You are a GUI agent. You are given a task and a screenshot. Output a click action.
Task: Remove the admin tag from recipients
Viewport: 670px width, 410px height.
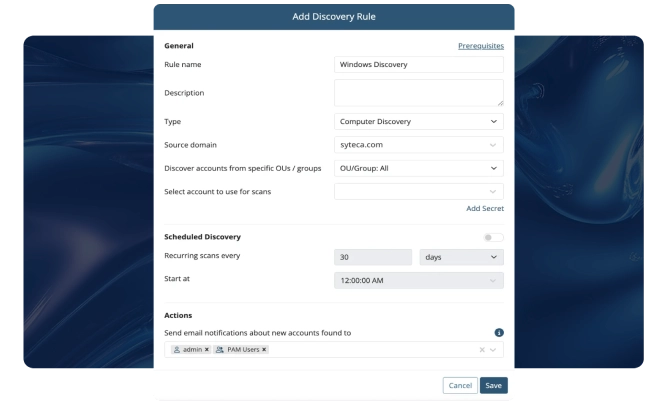pos(207,349)
